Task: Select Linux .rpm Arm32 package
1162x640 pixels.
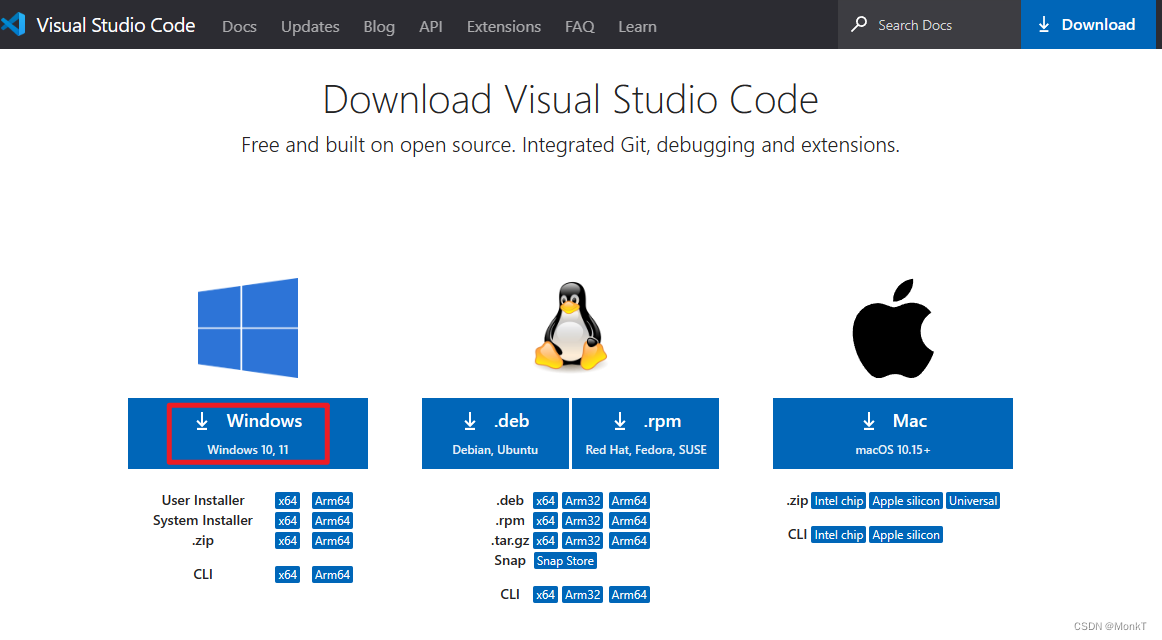Action: point(582,521)
